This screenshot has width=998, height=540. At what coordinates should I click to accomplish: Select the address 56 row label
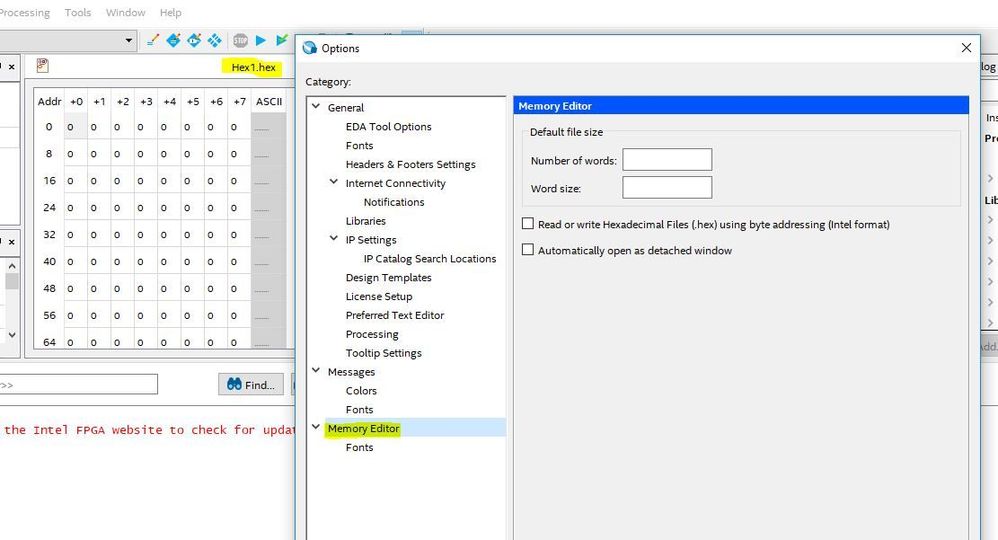(49, 315)
